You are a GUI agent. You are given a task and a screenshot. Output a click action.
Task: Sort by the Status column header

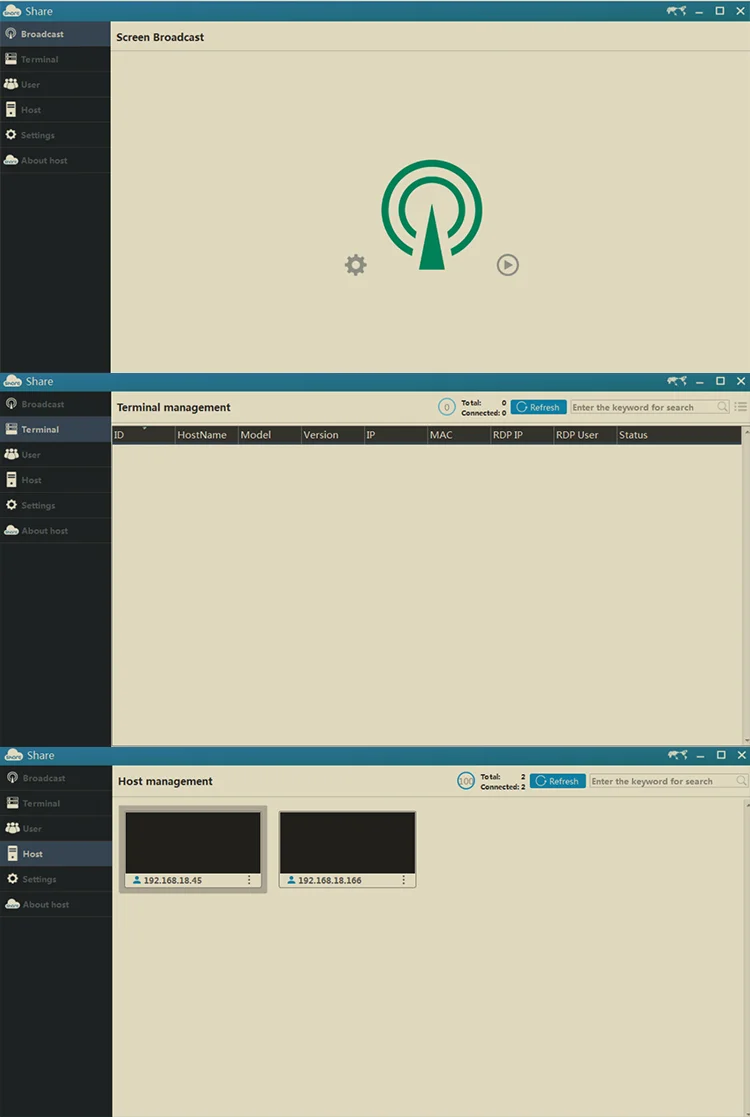point(679,435)
